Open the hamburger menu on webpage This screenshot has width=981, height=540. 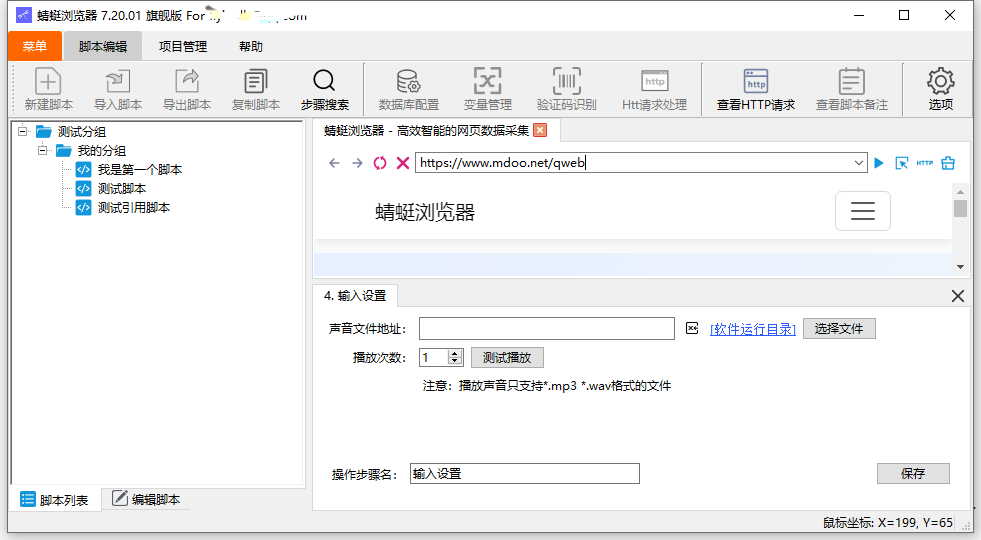863,211
